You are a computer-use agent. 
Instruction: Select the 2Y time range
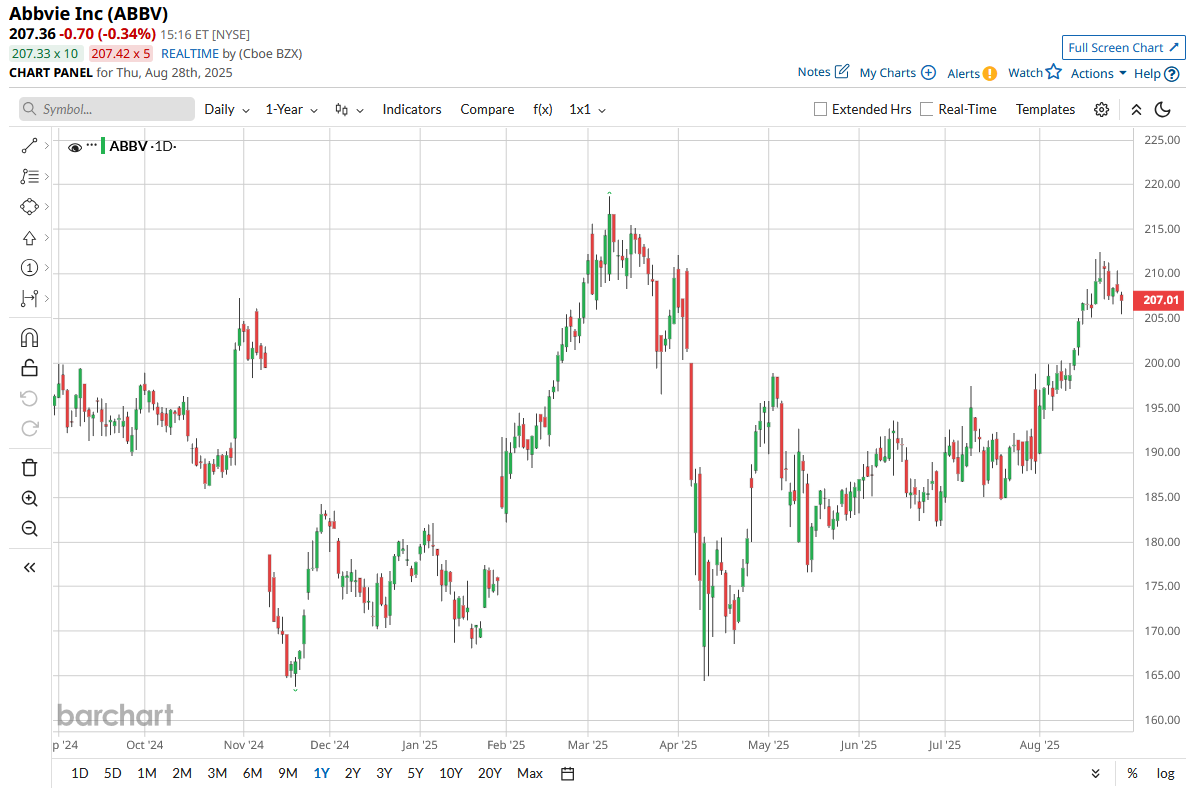point(353,773)
